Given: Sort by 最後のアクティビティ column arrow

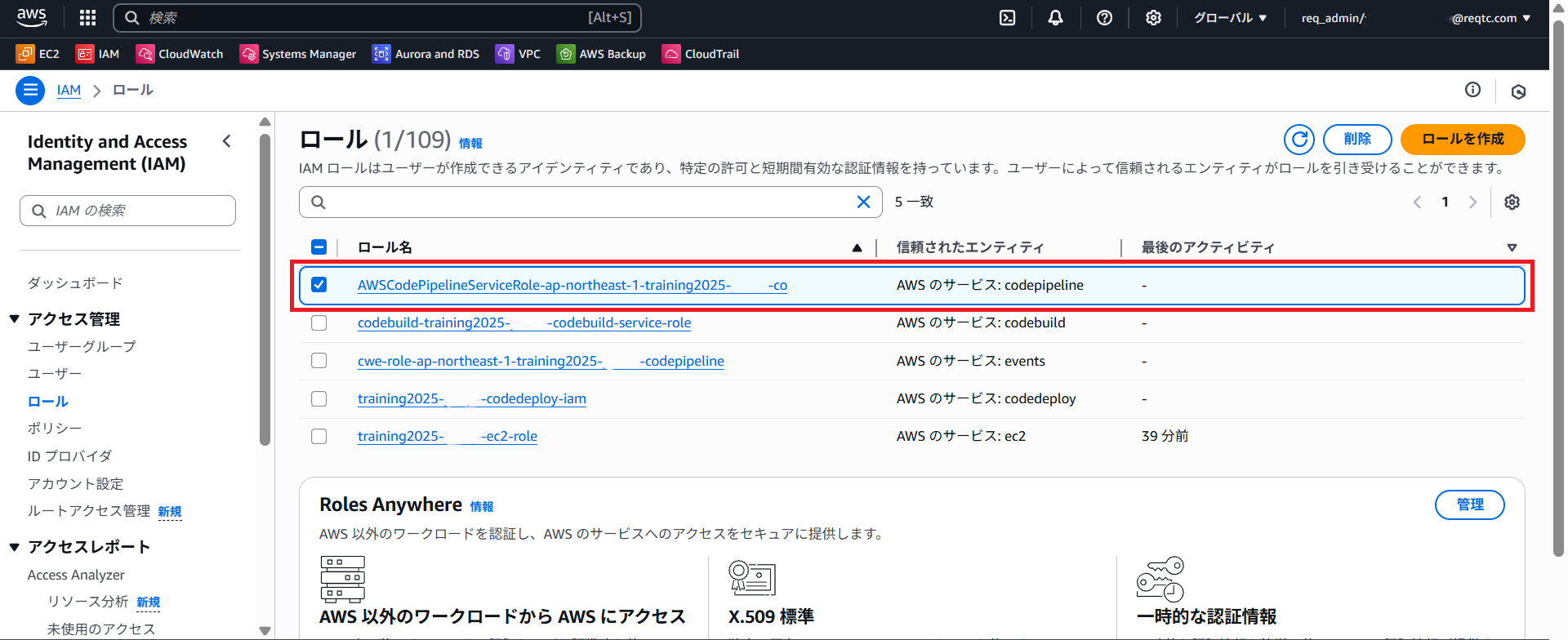Looking at the screenshot, I should 1512,247.
